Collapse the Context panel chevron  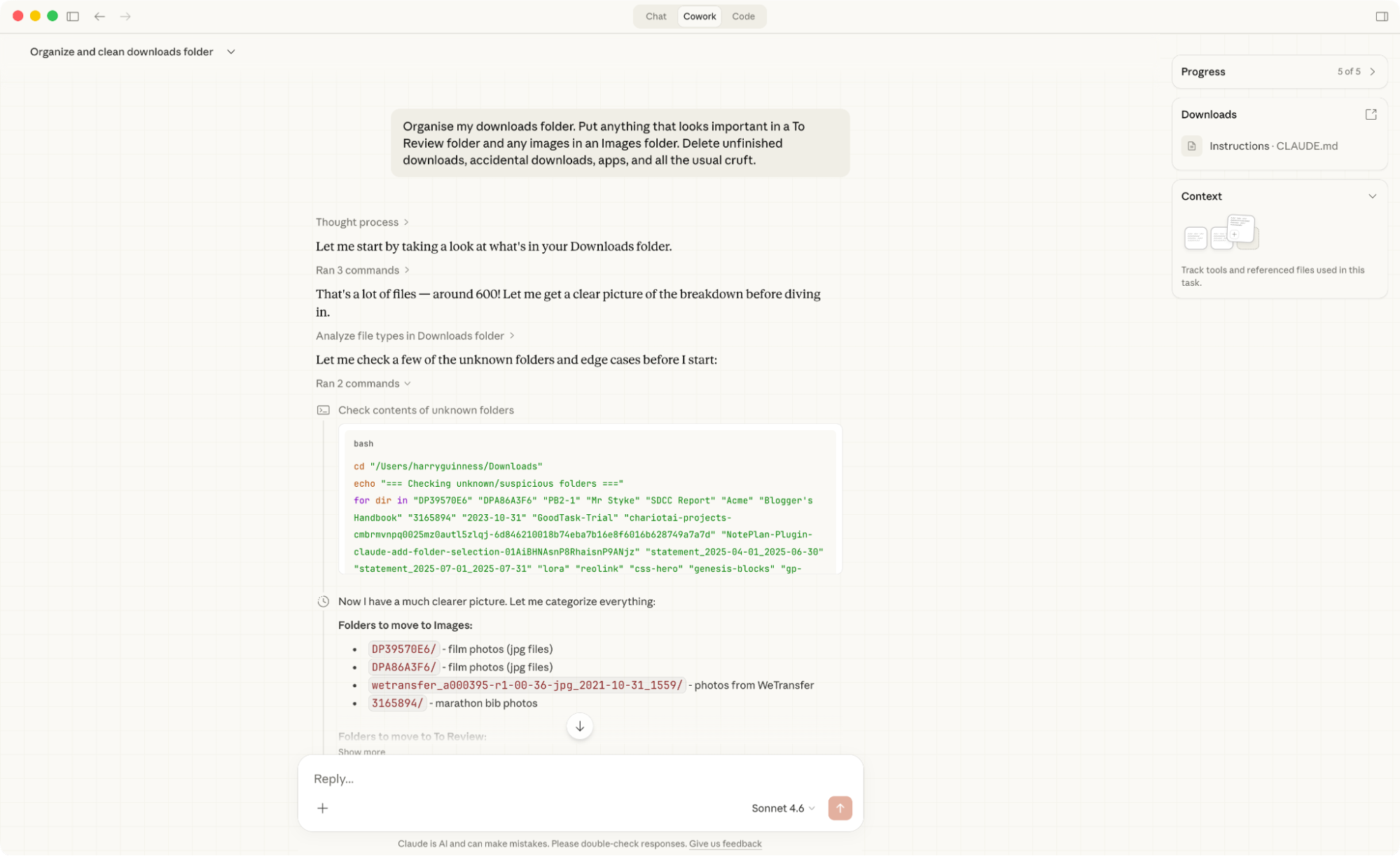coord(1372,196)
